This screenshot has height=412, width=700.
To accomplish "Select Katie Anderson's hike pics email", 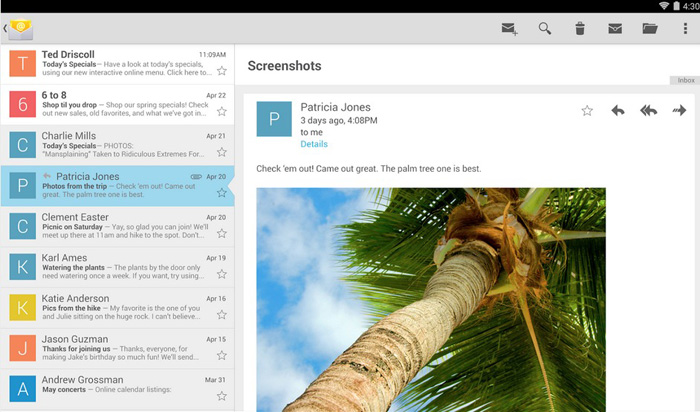I will 120,307.
